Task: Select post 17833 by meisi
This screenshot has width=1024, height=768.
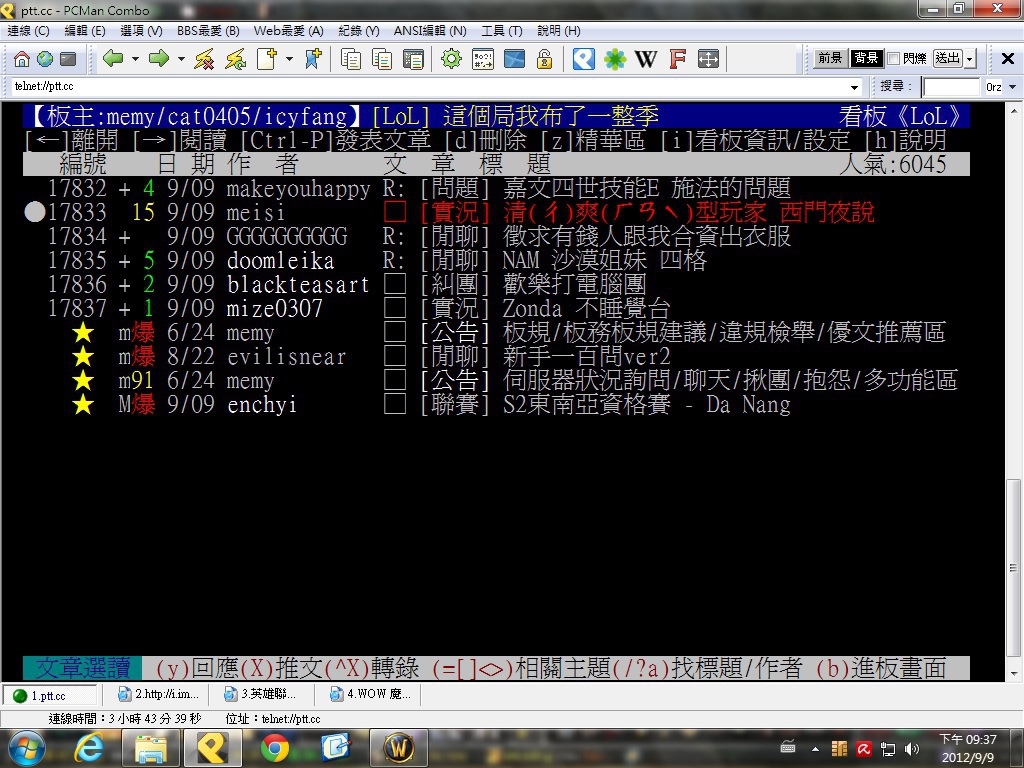Action: click(496, 212)
